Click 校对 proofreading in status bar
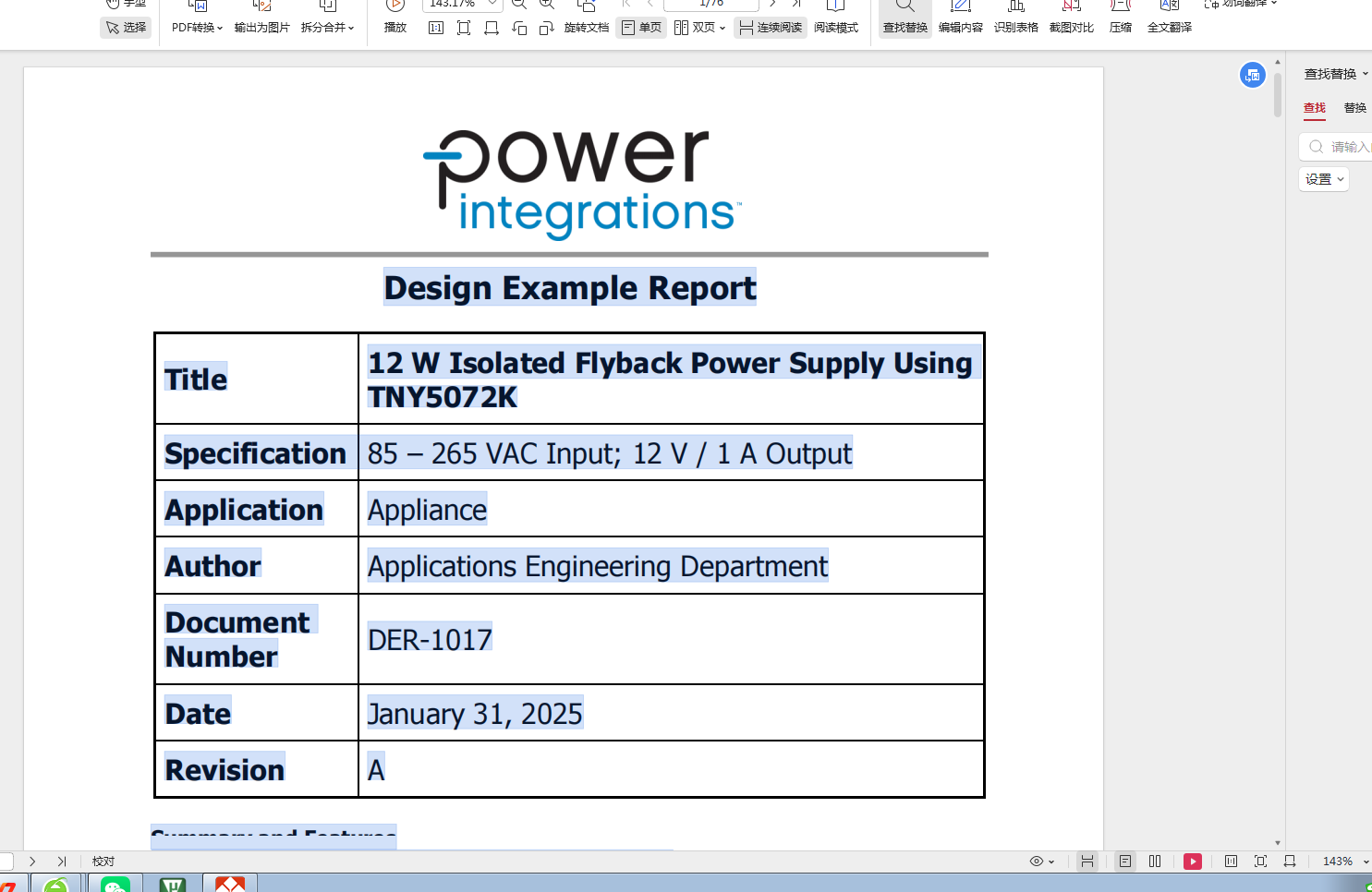Image resolution: width=1372 pixels, height=892 pixels. click(103, 862)
